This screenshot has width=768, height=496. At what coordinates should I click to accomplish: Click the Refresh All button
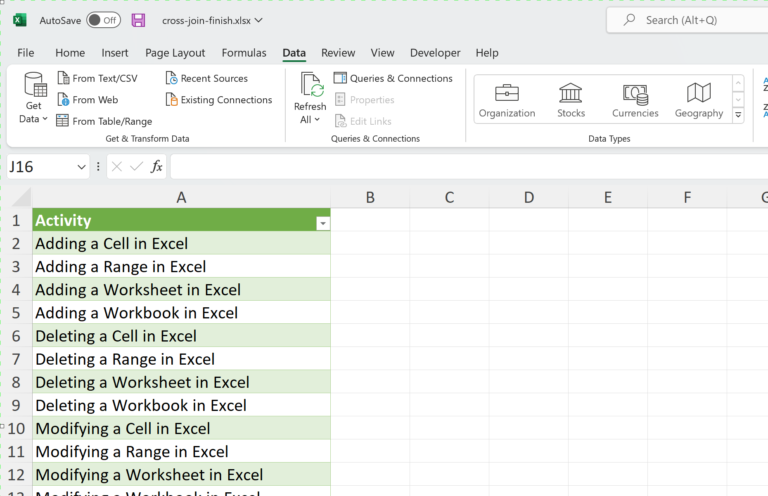310,99
